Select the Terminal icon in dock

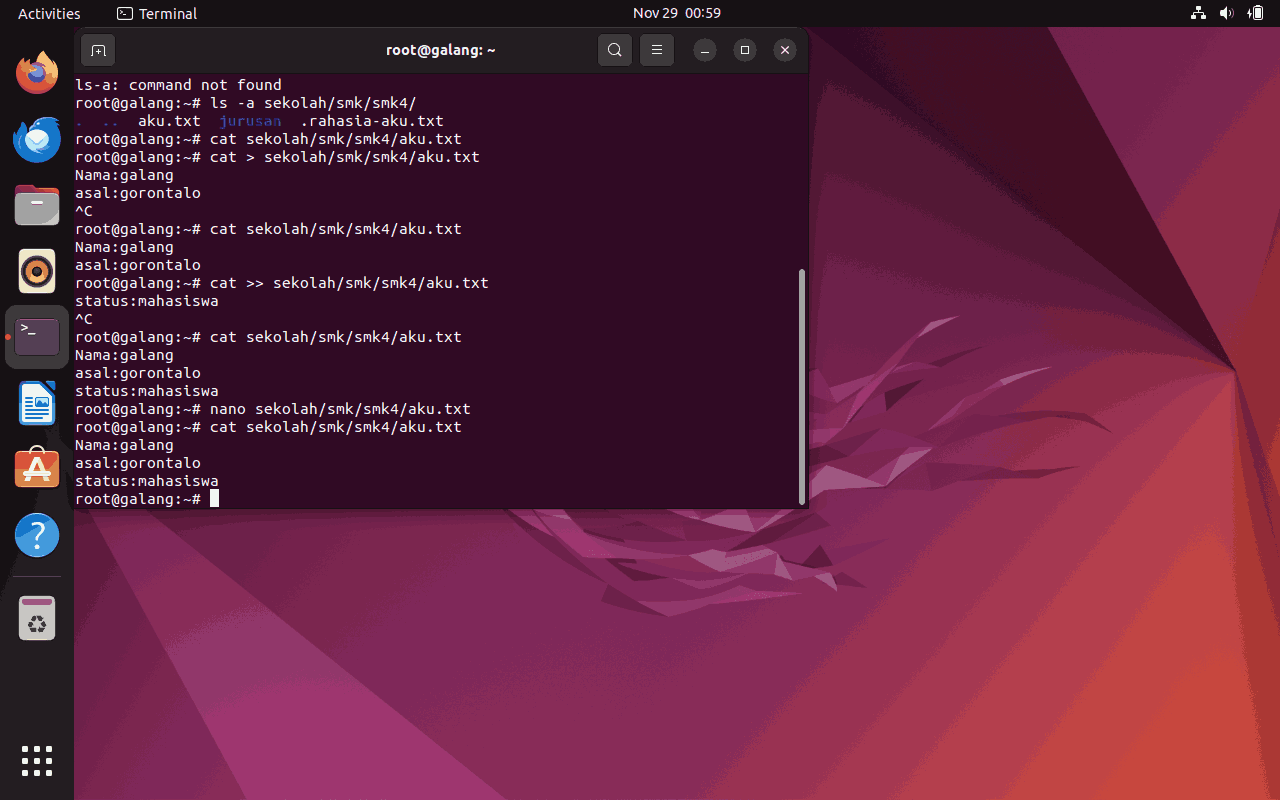[37, 337]
